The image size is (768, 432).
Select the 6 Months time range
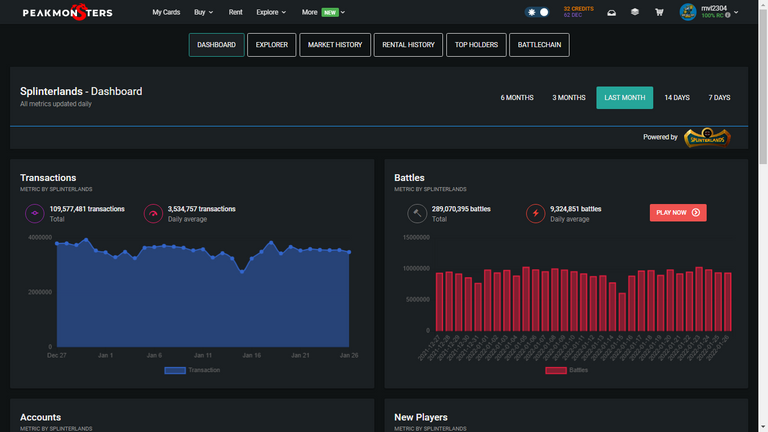coord(517,98)
